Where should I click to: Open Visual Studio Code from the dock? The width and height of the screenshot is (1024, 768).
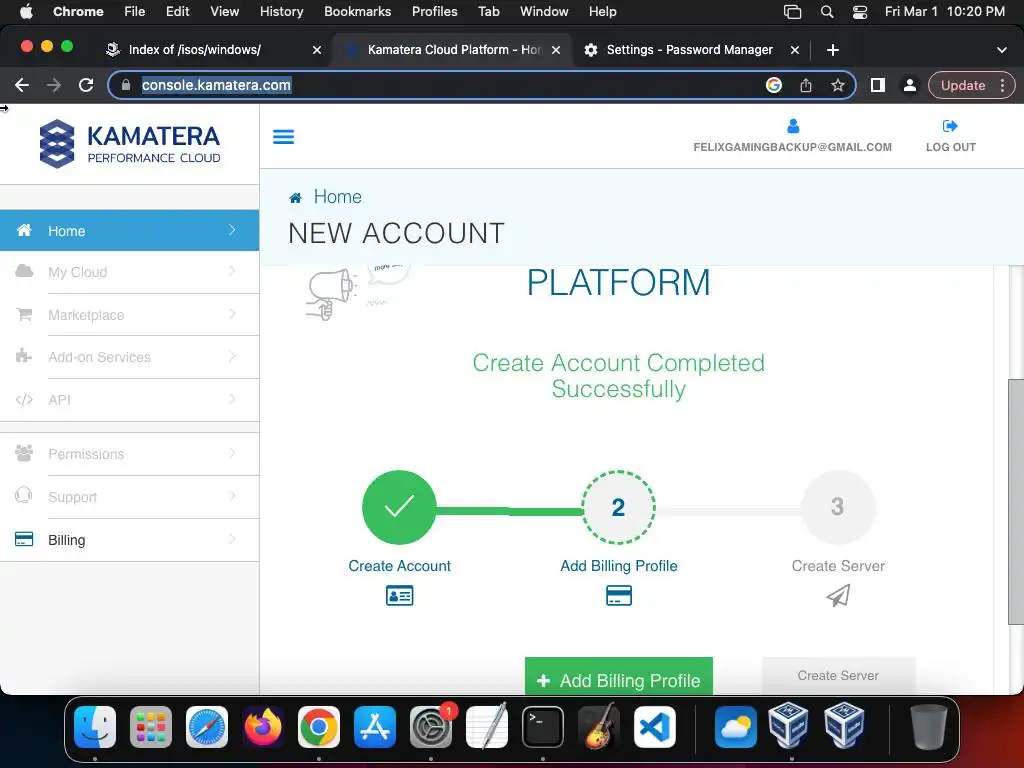click(x=654, y=727)
